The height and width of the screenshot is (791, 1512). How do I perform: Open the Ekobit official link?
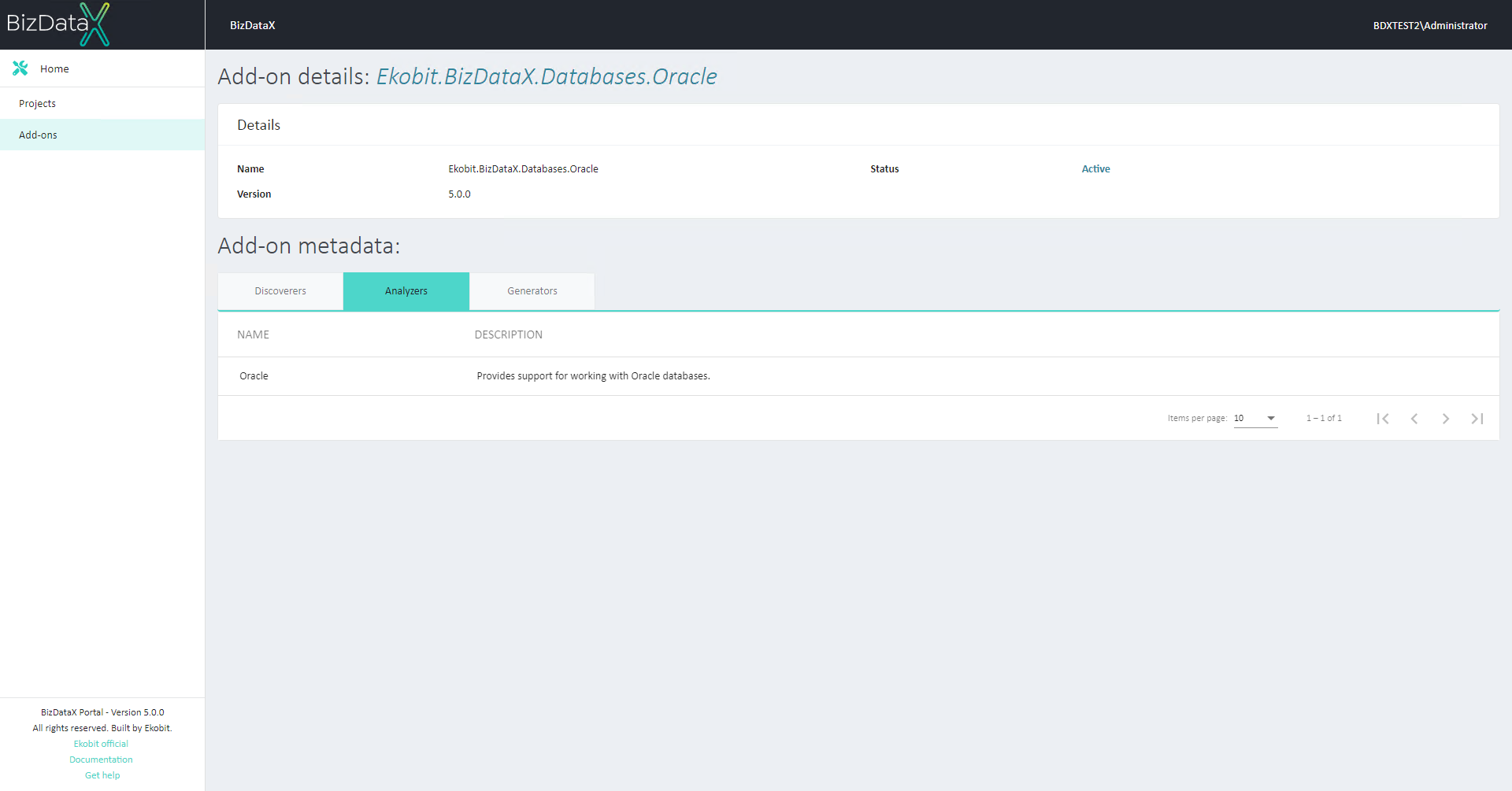pos(101,744)
